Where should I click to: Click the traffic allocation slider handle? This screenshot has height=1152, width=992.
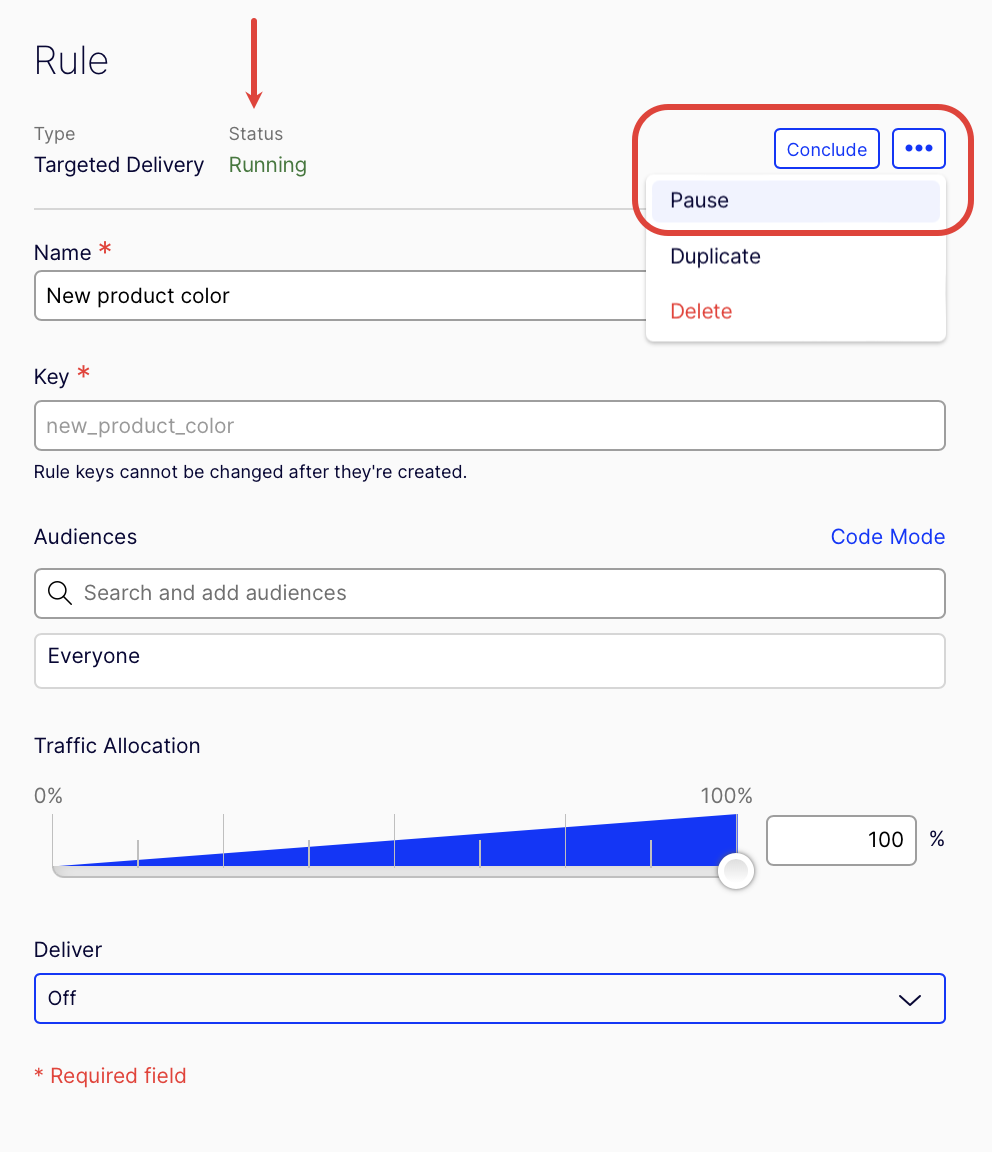[x=736, y=871]
